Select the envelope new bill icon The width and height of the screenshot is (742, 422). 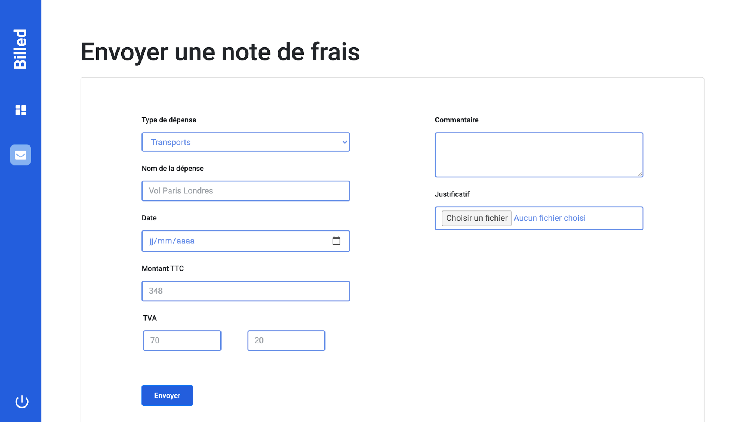(20, 155)
